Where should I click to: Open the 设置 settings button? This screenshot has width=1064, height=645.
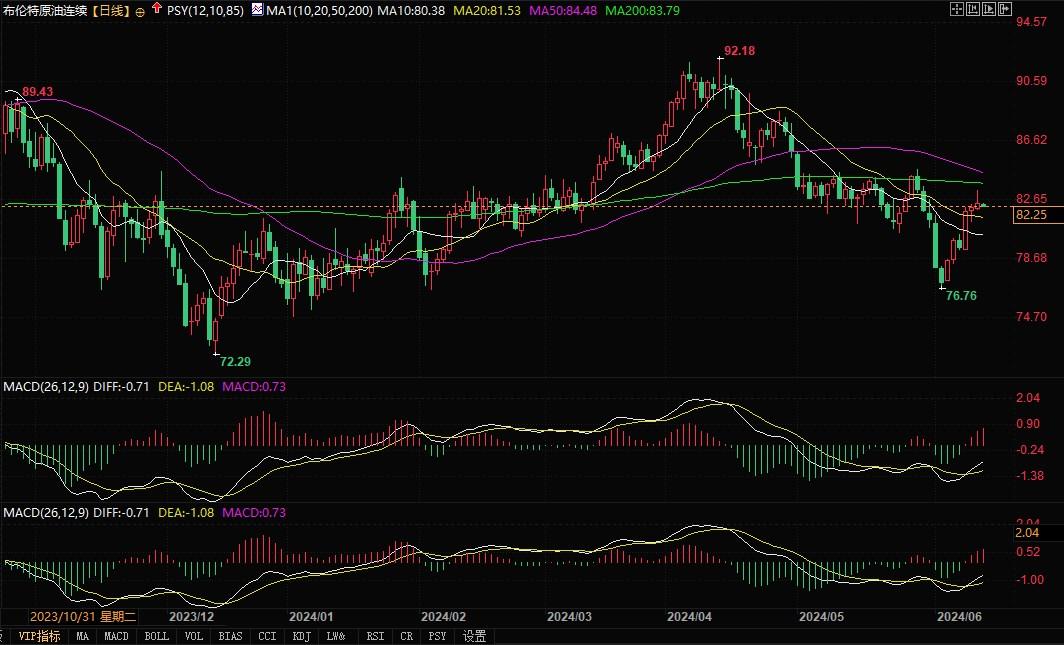pyautogui.click(x=474, y=636)
